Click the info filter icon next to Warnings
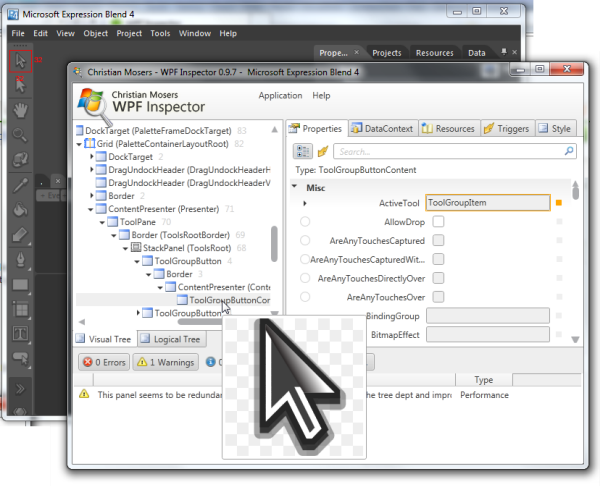Viewport: 600px width, 486px height. tap(210, 362)
